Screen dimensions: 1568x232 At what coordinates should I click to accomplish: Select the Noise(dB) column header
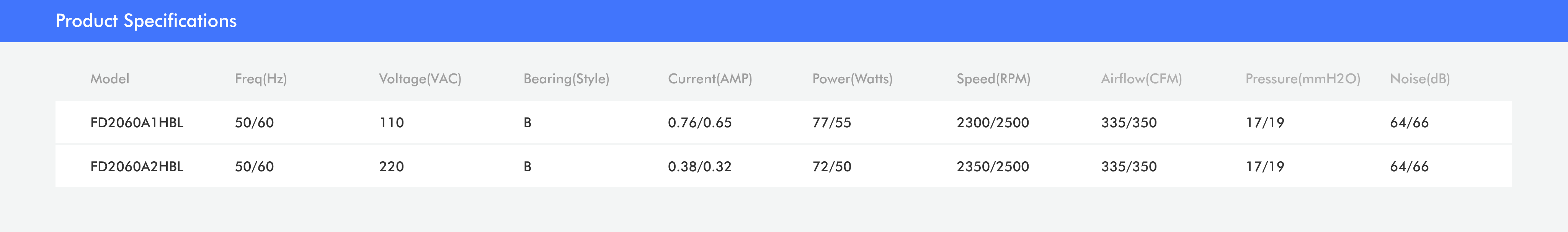click(x=1419, y=79)
